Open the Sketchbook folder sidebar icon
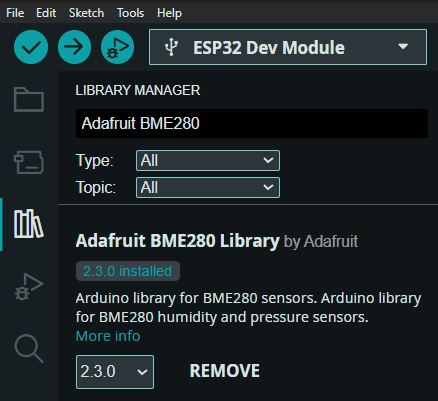 29,99
